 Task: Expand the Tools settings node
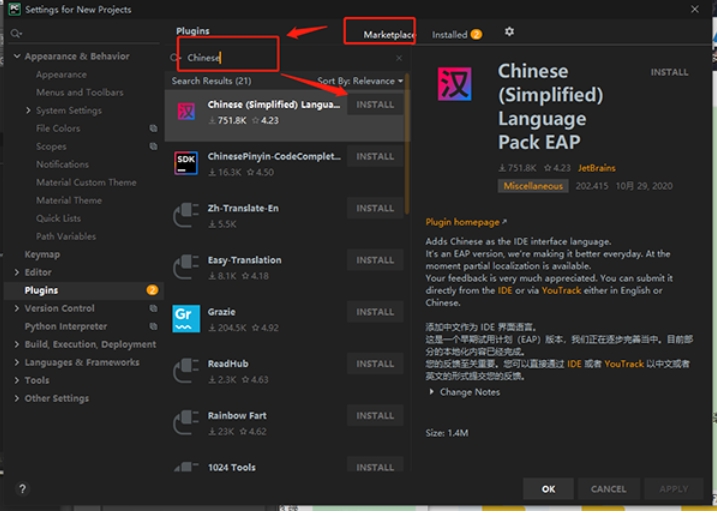click(x=17, y=380)
